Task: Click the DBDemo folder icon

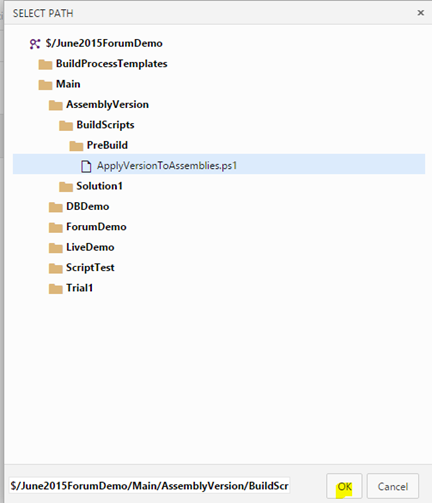Action: pyautogui.click(x=55, y=207)
